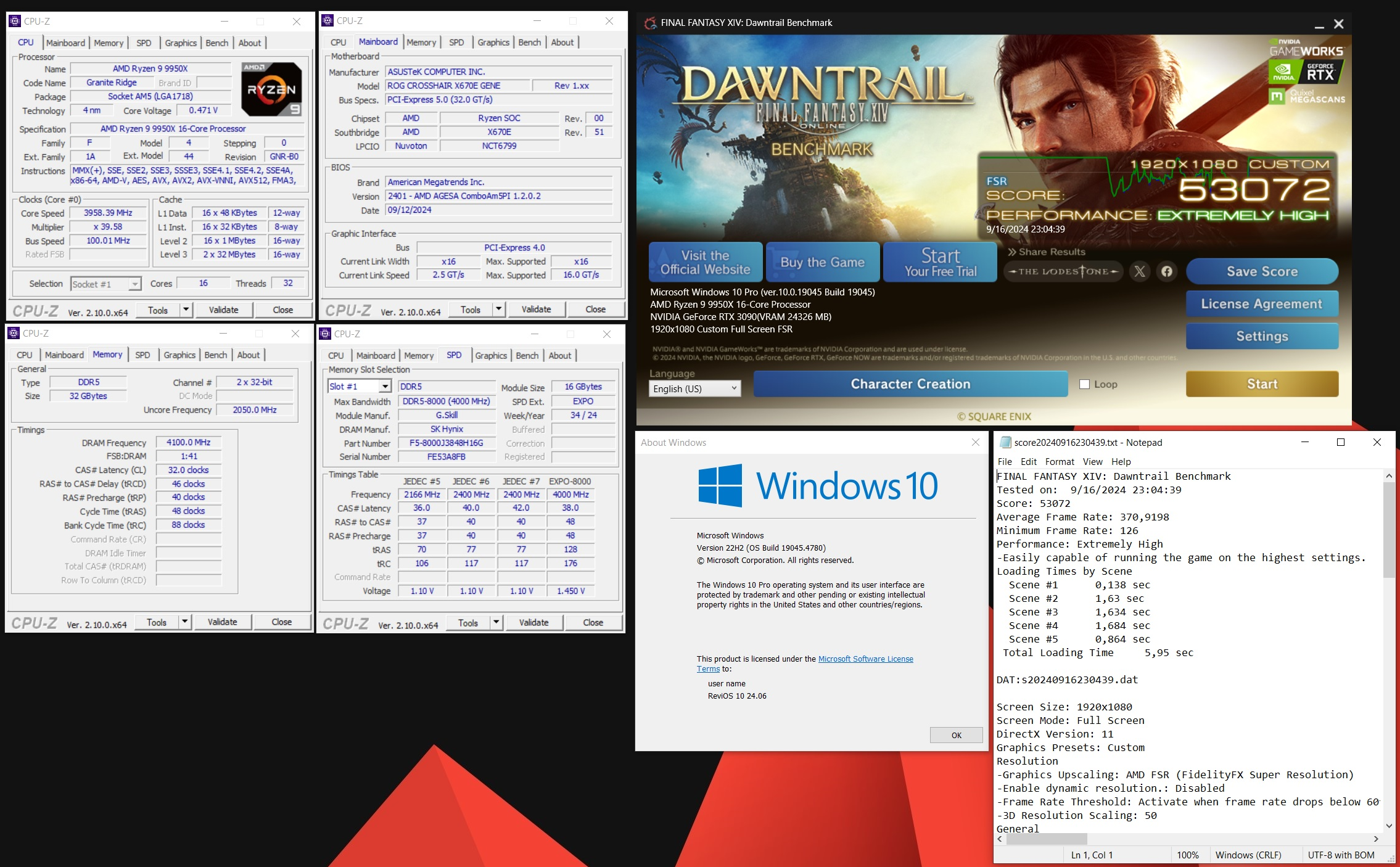This screenshot has height=867, width=1400.
Task: Click the Ln 1, Col 1 status entry
Action: pos(1092,855)
